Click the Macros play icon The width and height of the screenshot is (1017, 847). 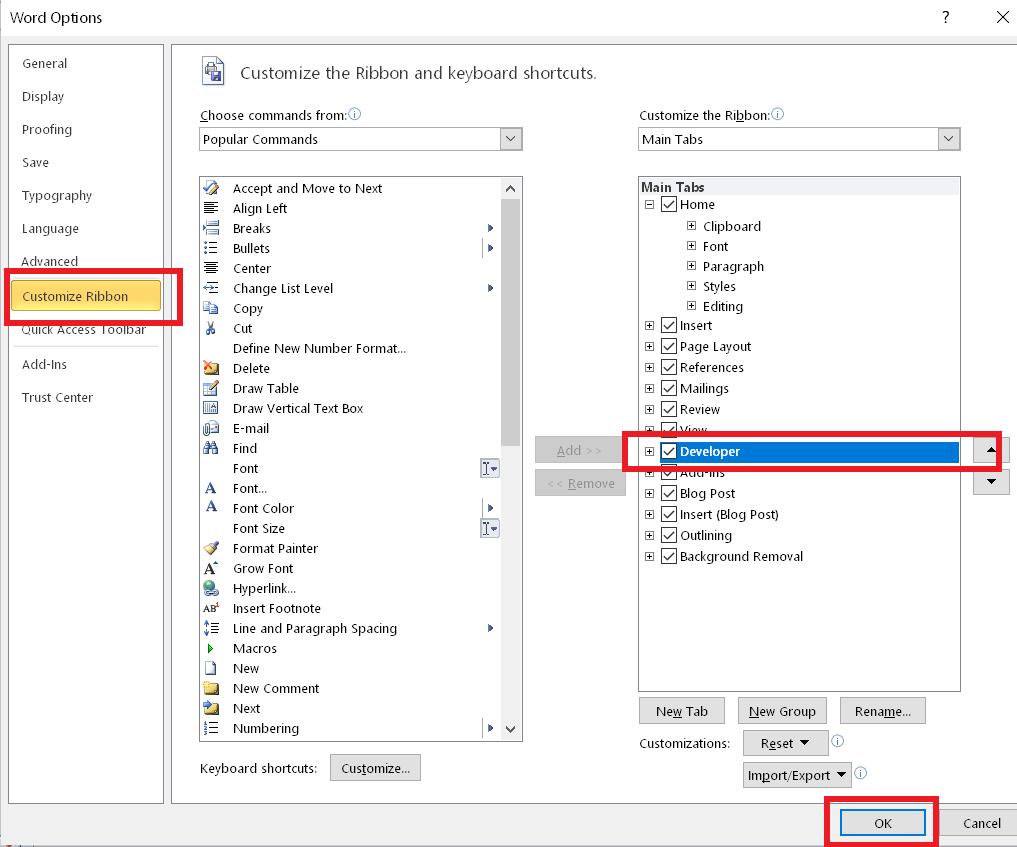210,649
